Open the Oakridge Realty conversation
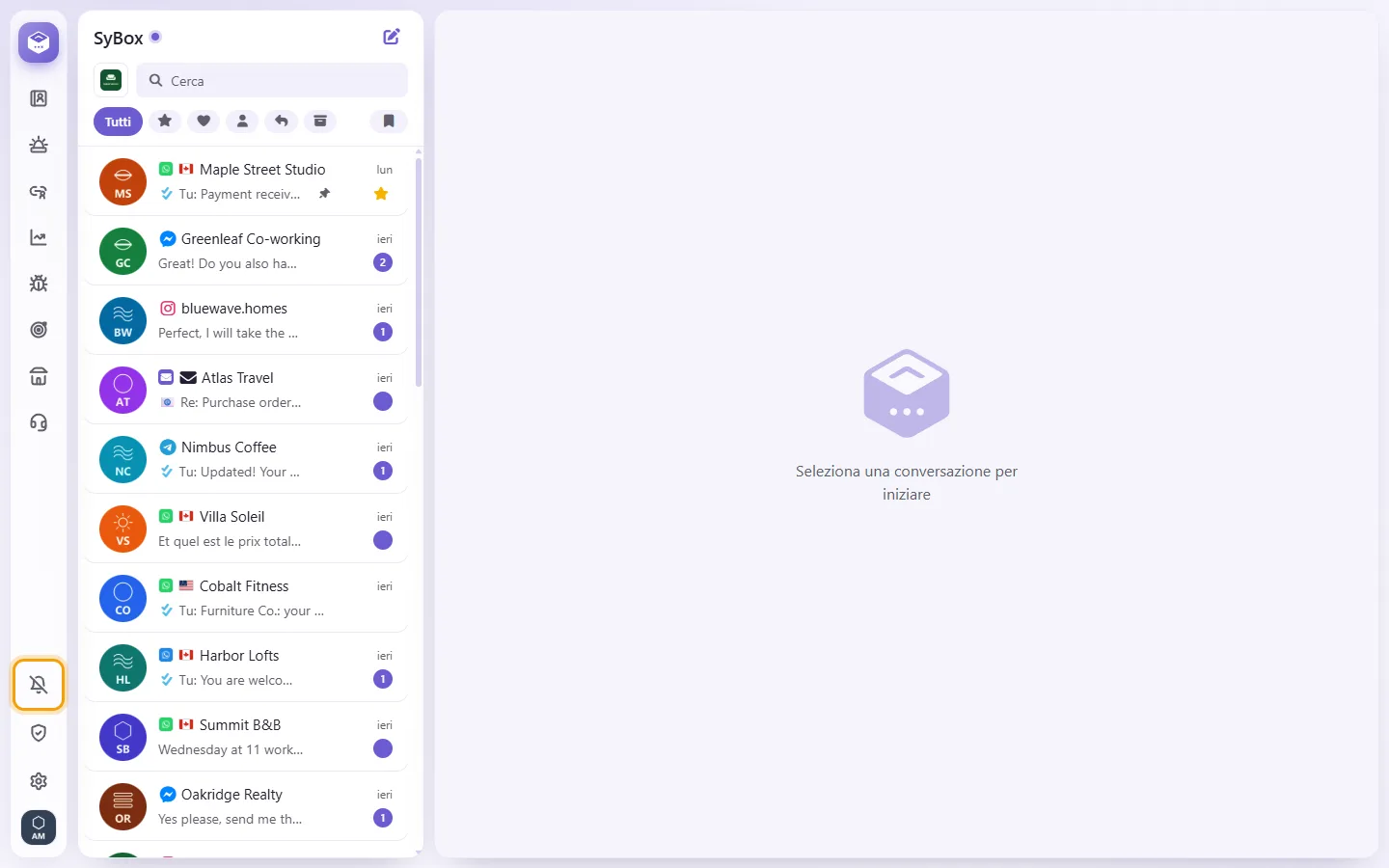Image resolution: width=1389 pixels, height=868 pixels. coord(246,806)
